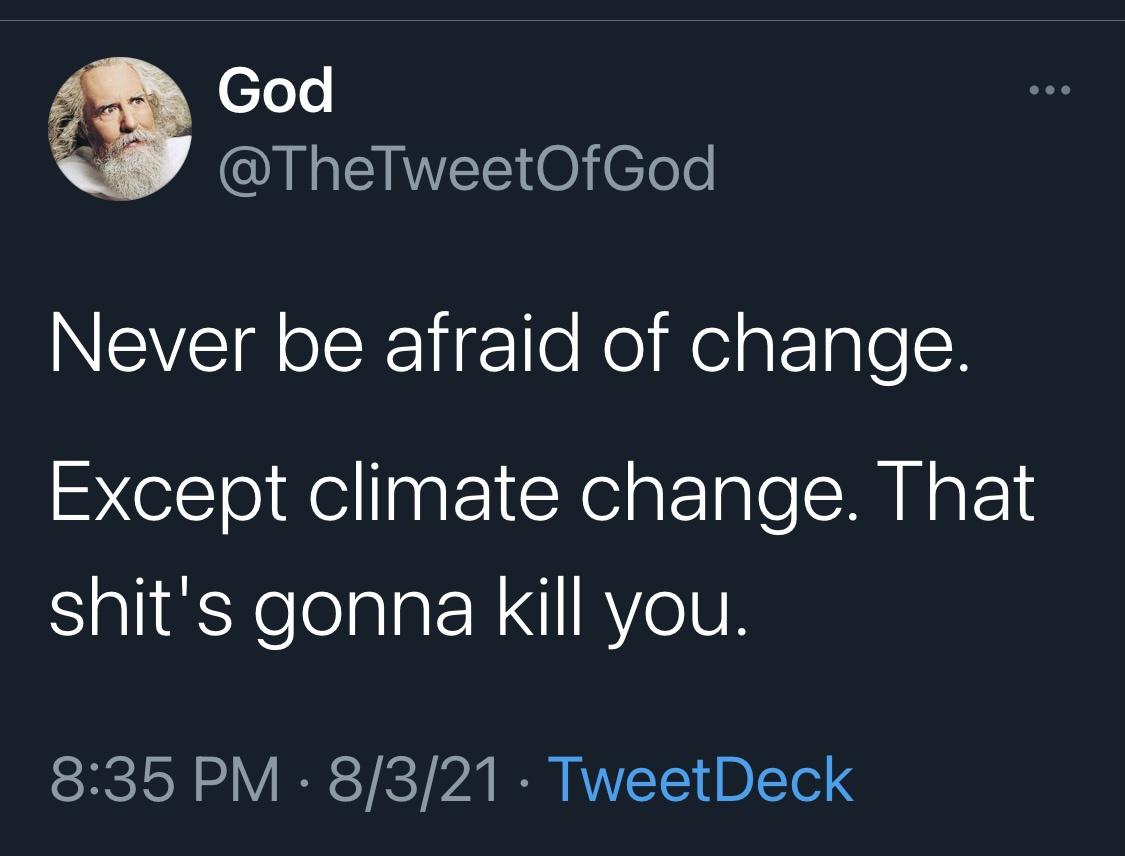
Task: Click the word "of" in the first line
Action: [x=623, y=344]
